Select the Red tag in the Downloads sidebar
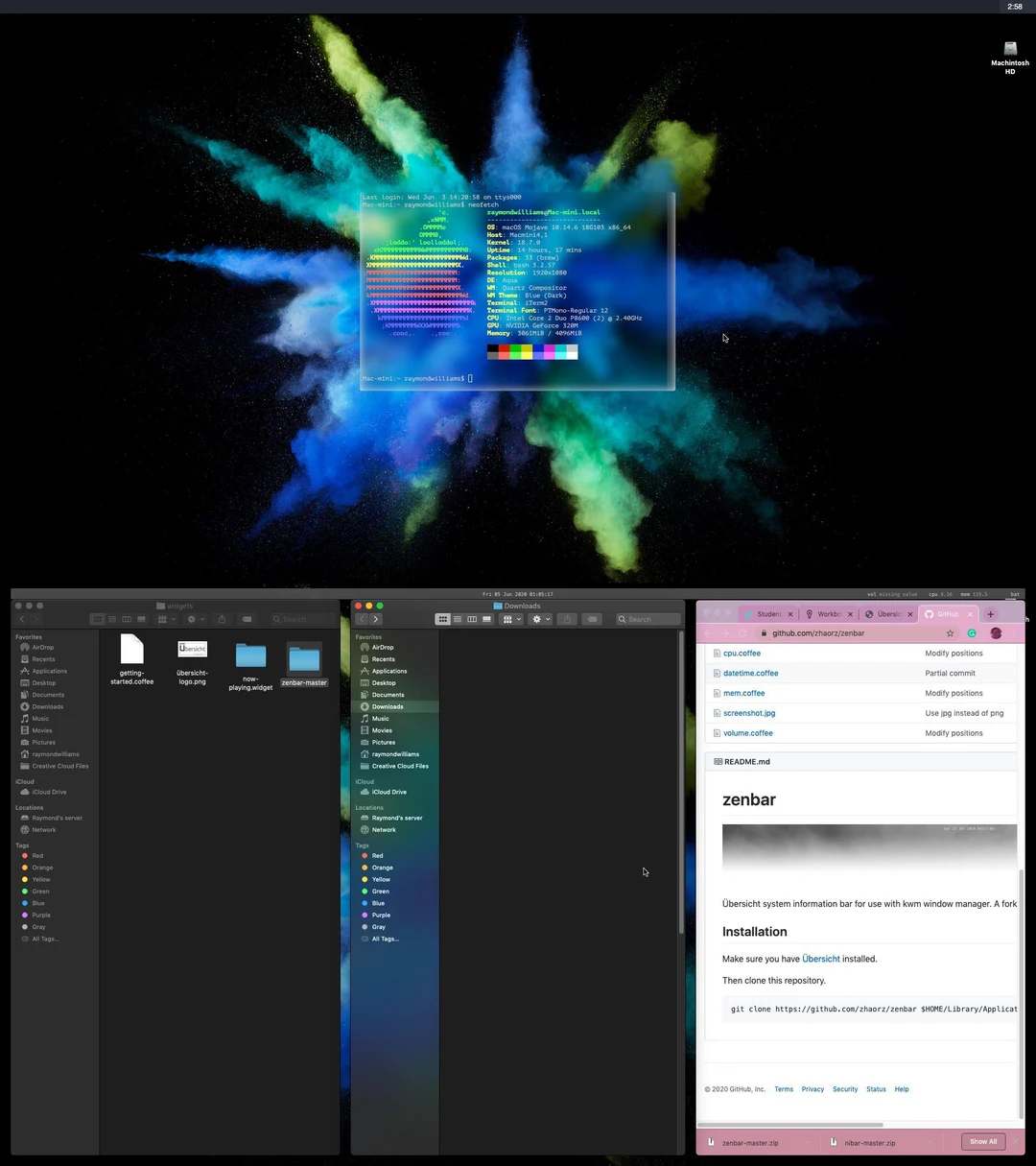 (377, 855)
